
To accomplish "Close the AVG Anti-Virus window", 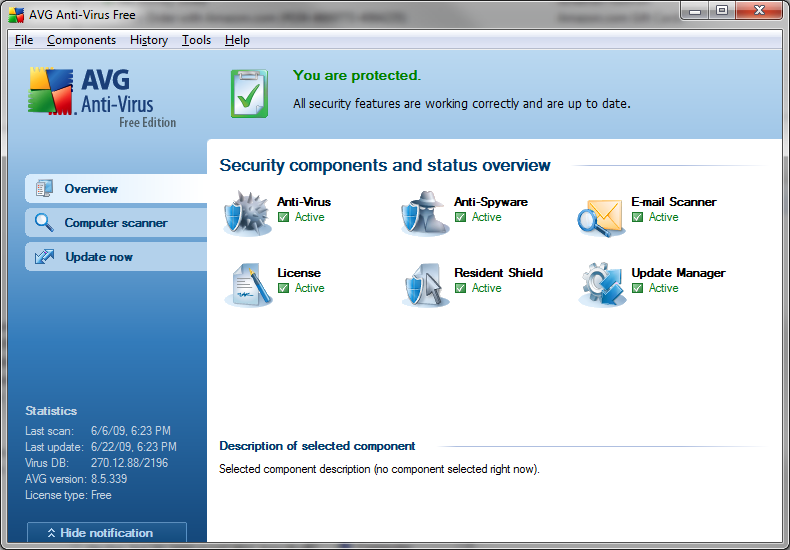I will point(759,10).
